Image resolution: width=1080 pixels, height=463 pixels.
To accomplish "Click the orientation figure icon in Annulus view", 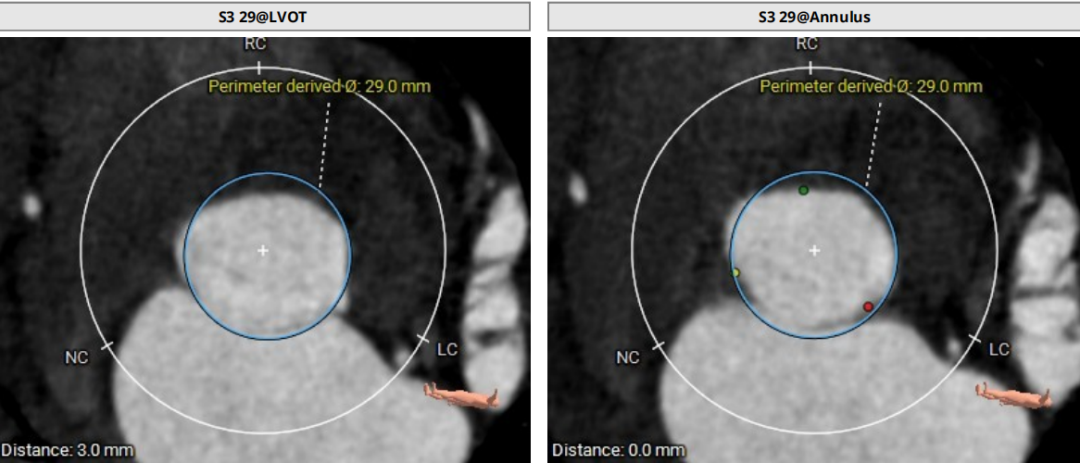I will [x=1012, y=395].
